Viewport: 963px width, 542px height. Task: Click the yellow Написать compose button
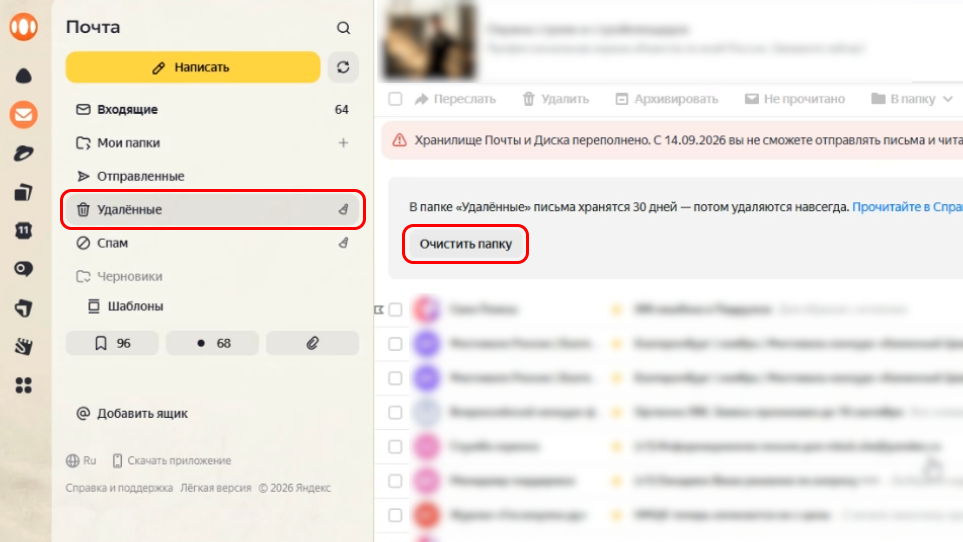(193, 67)
